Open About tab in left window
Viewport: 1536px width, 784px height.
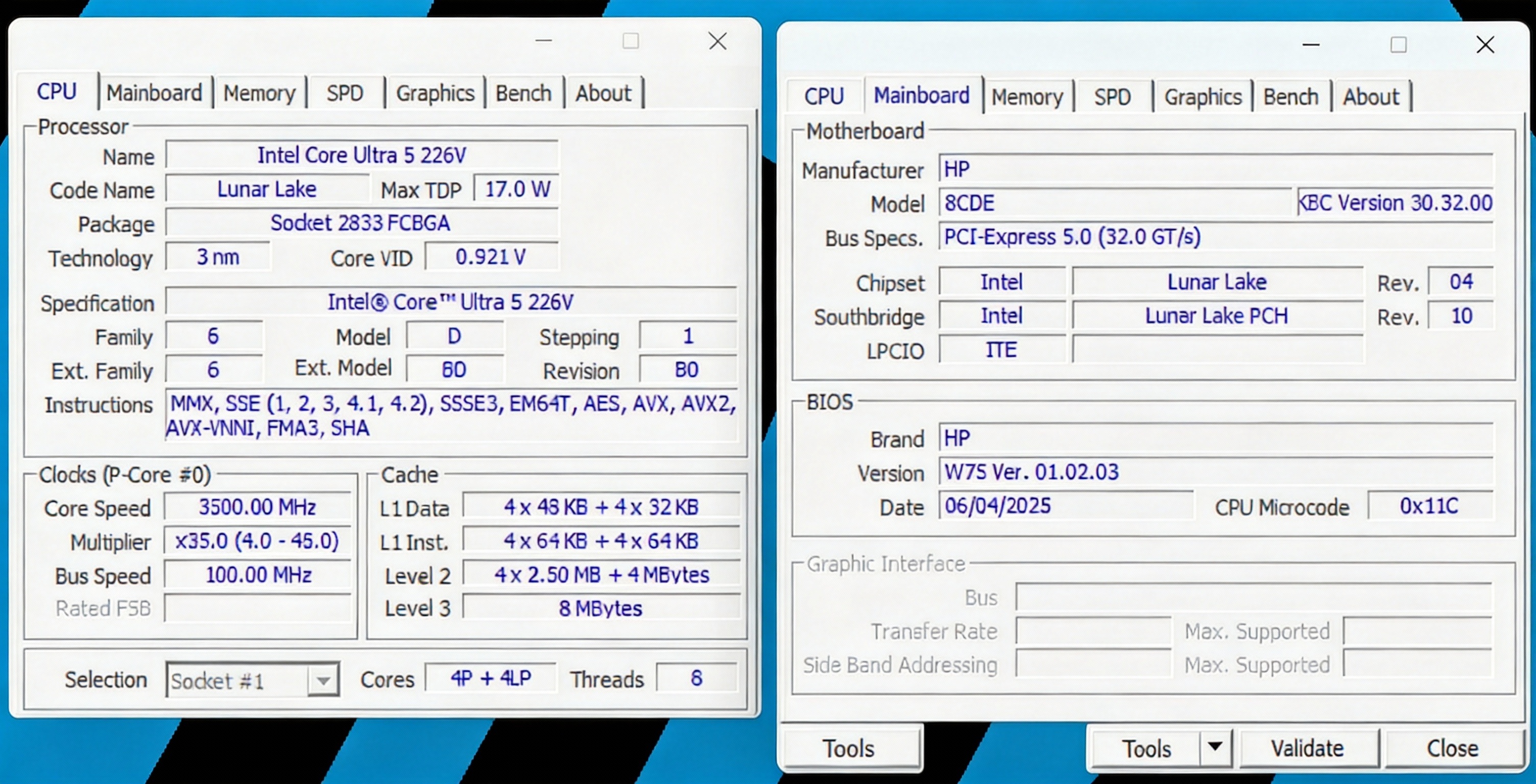[603, 93]
